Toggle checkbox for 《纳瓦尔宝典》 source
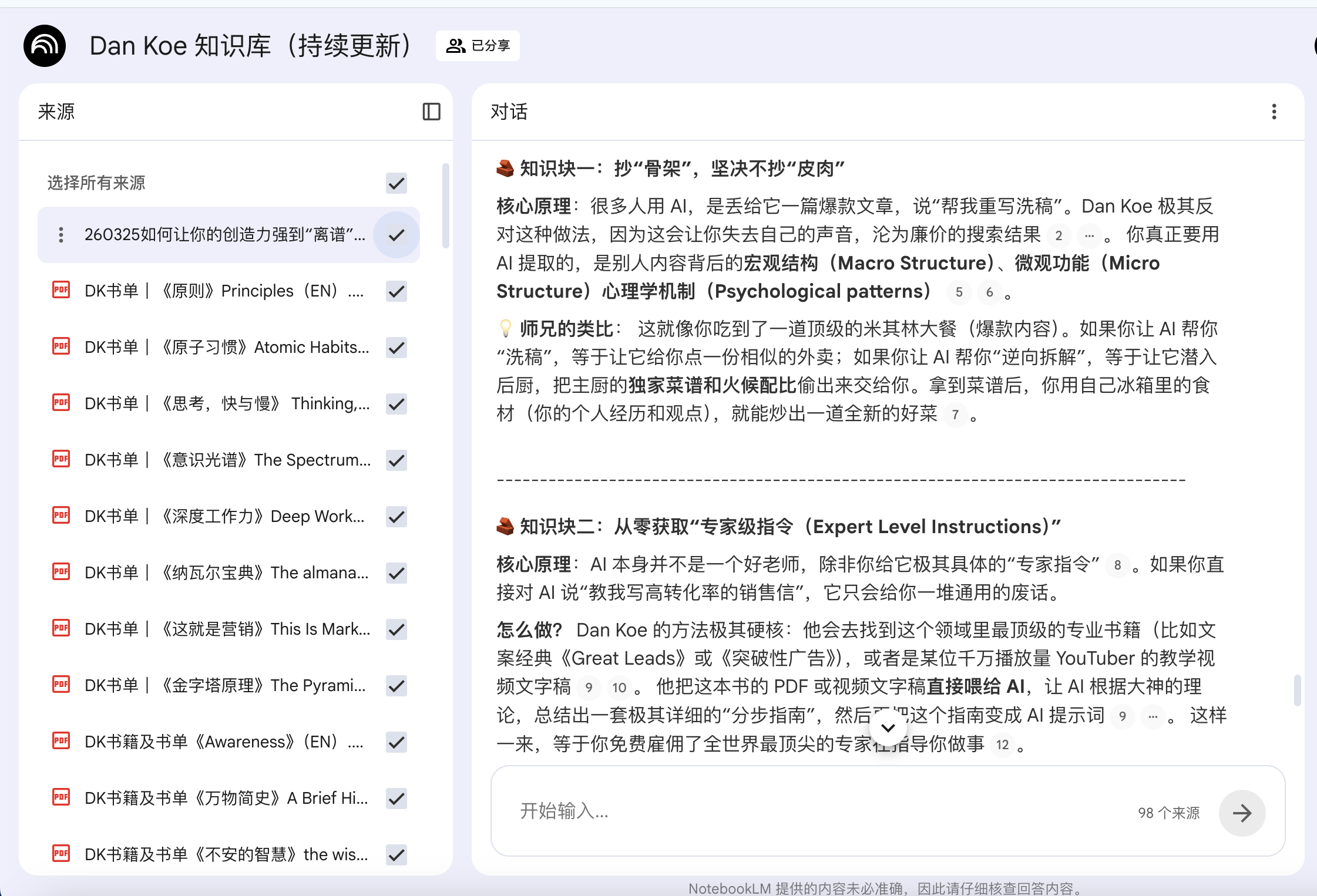Screen dimensions: 1317x896 pyautogui.click(x=397, y=573)
